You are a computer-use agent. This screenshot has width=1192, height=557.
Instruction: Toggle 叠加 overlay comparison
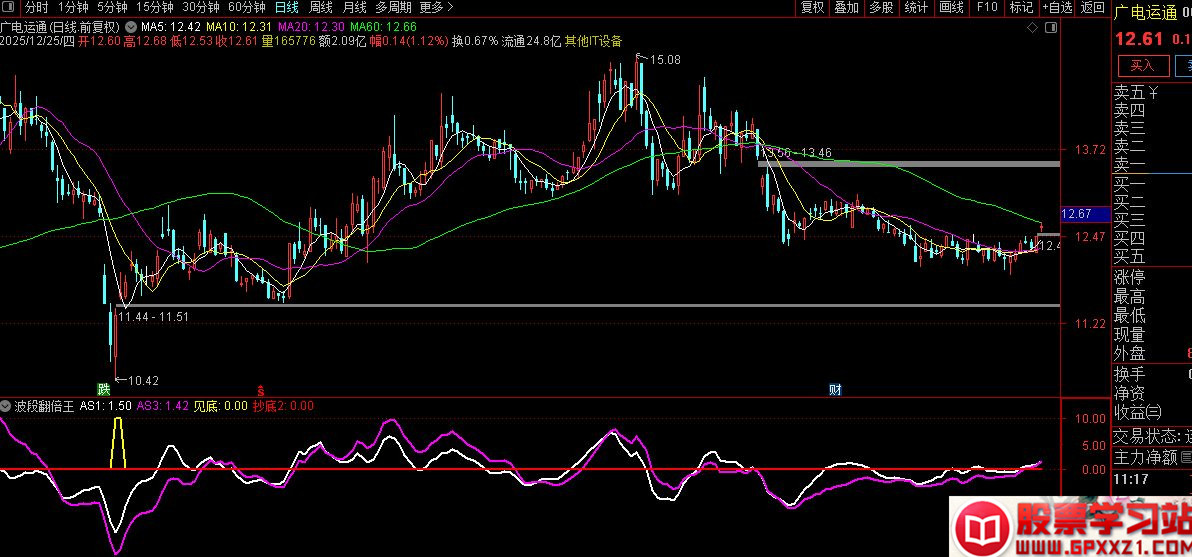(846, 8)
